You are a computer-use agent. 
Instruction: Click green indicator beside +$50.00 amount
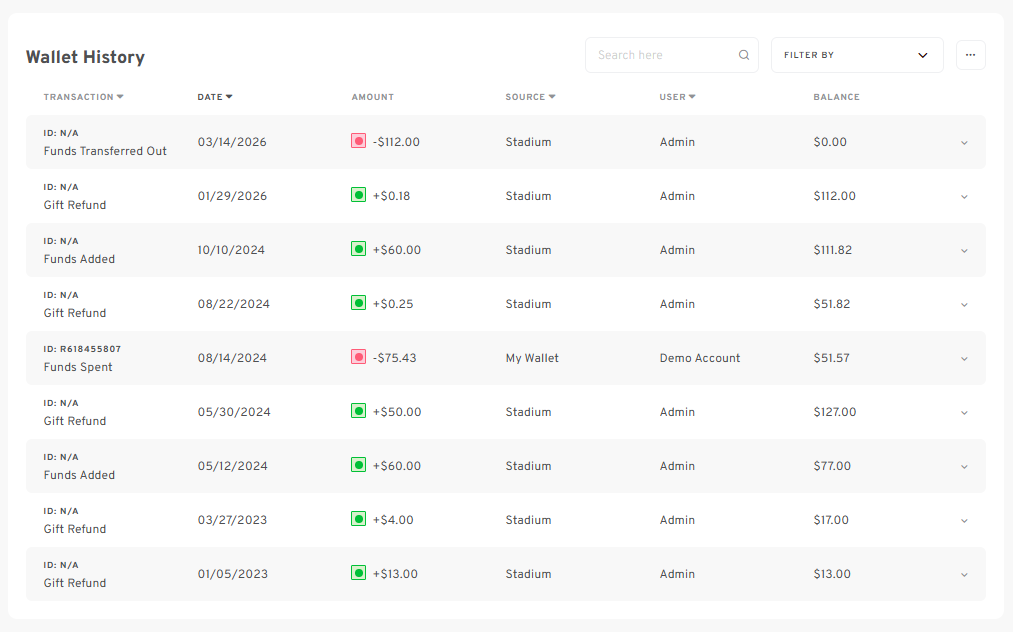click(358, 412)
